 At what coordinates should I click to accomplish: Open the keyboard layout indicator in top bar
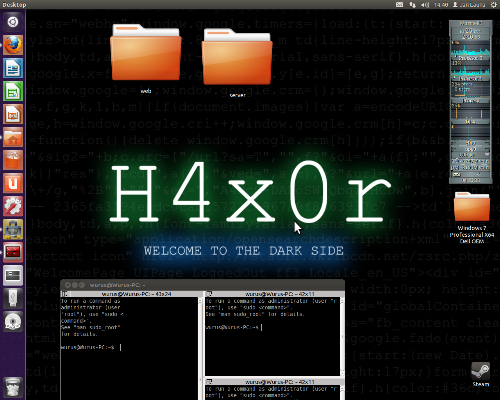click(x=399, y=5)
